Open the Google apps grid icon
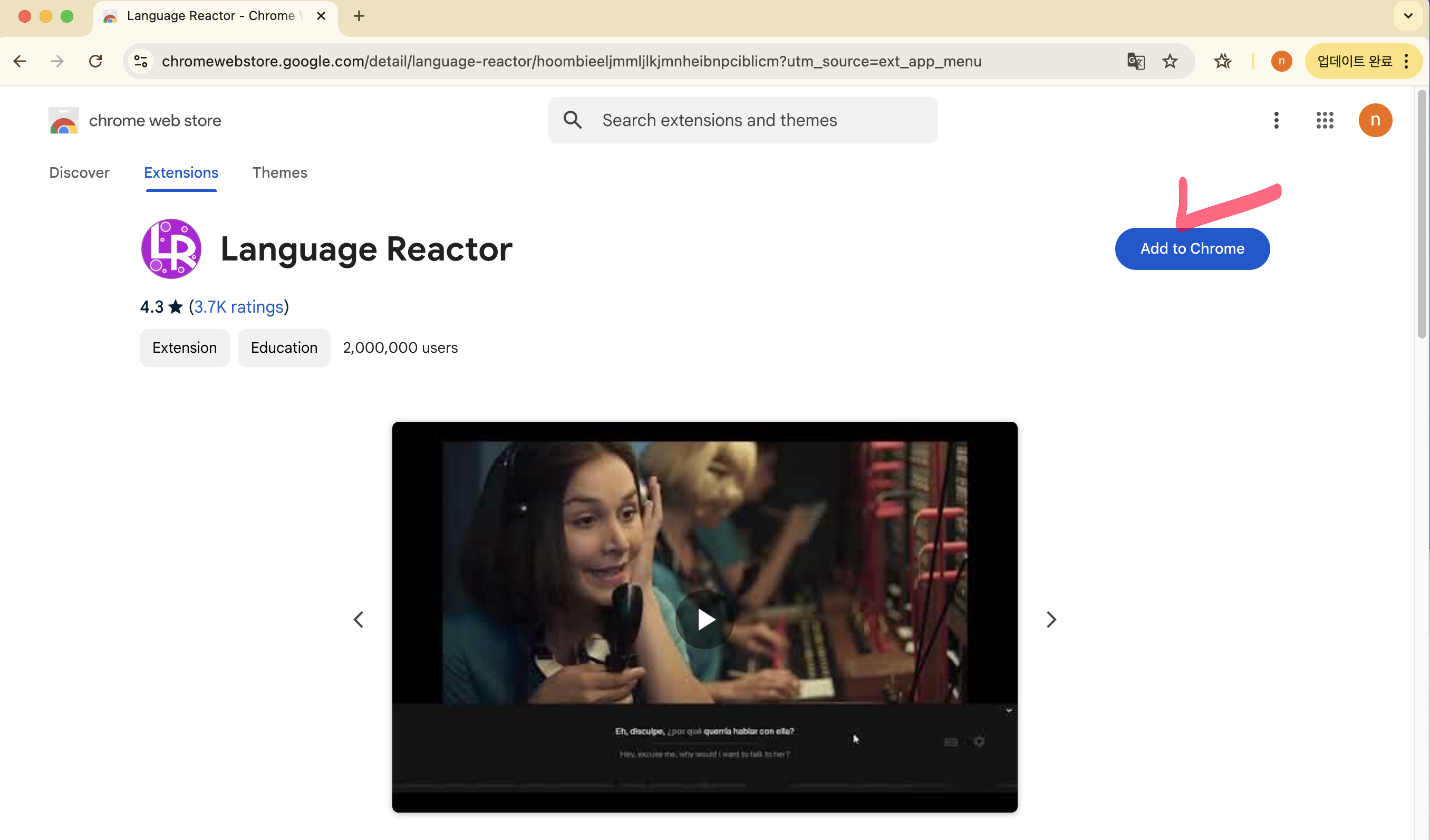The width and height of the screenshot is (1430, 840). click(x=1325, y=120)
